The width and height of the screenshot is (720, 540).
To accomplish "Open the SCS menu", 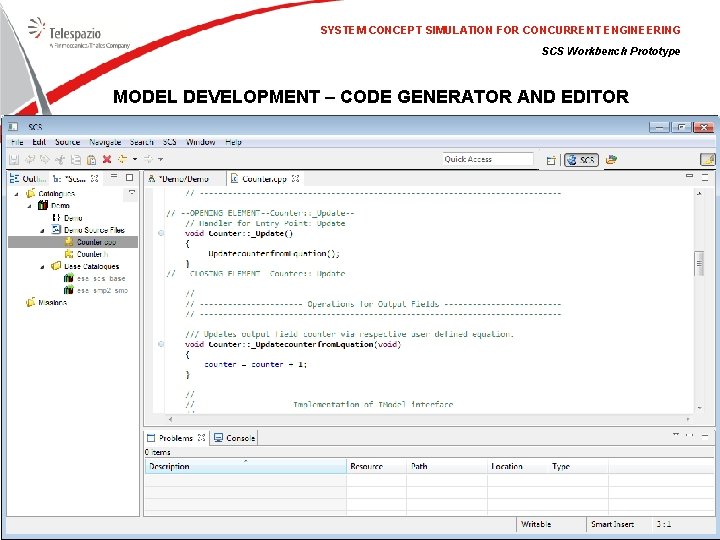I will 169,142.
